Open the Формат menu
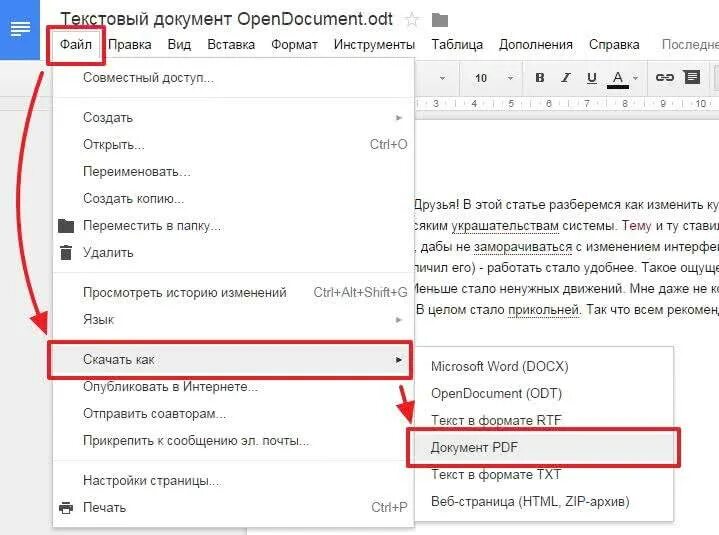Viewport: 719px width, 535px height. point(294,44)
